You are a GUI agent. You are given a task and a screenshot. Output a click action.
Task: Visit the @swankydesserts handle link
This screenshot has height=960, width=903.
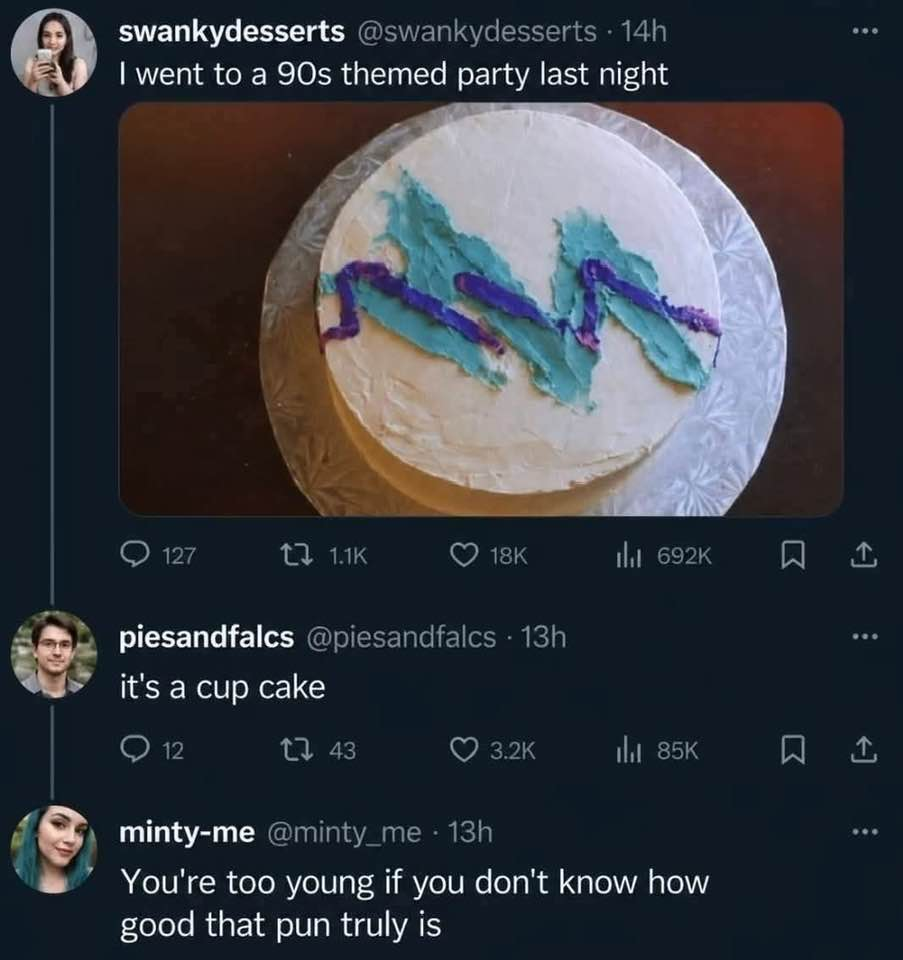point(476,32)
